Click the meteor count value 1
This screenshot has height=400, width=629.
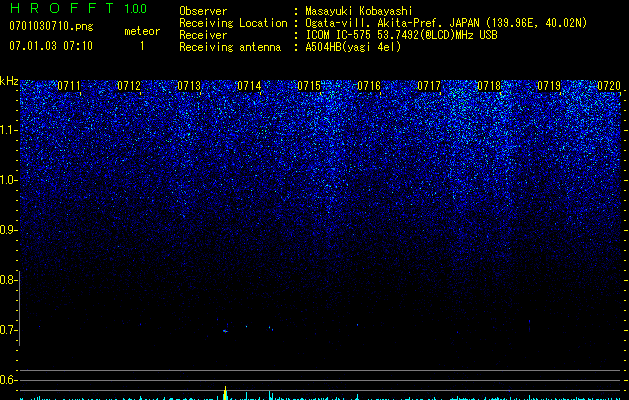(x=142, y=46)
